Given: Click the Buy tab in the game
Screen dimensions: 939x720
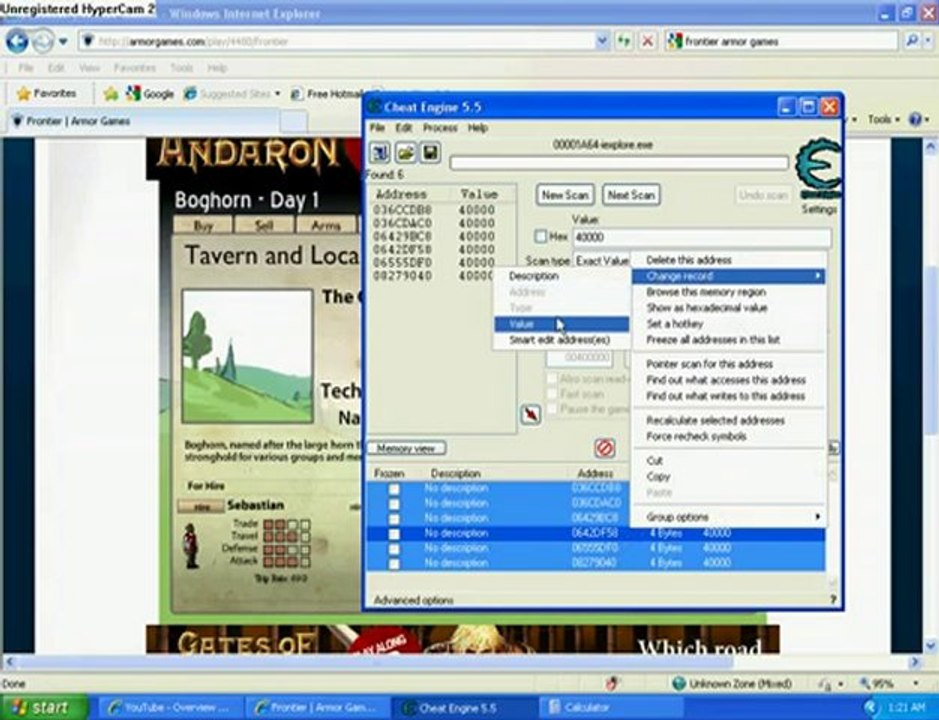Looking at the screenshot, I should tap(203, 226).
